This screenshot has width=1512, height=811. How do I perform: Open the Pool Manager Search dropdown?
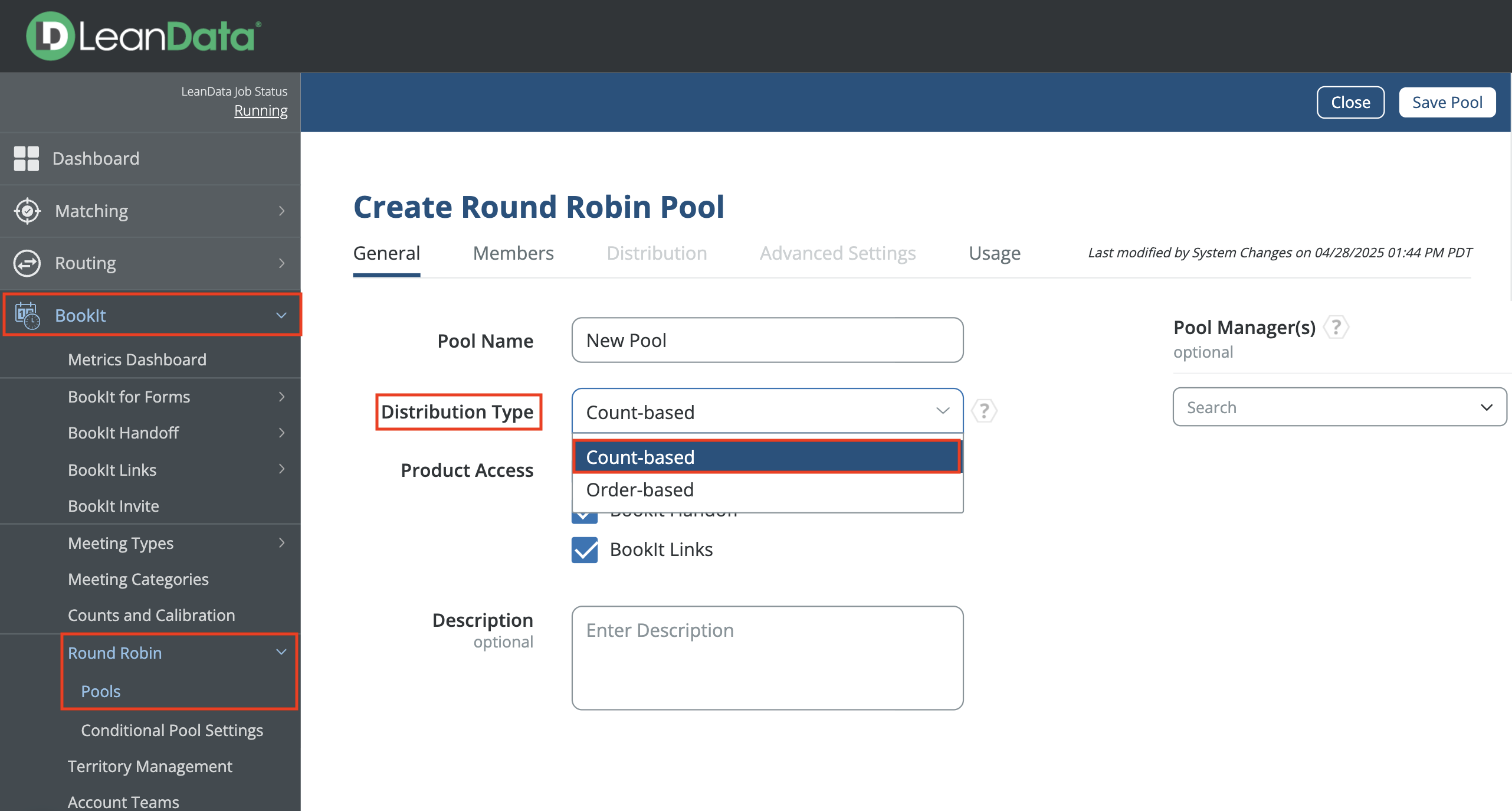point(1339,407)
